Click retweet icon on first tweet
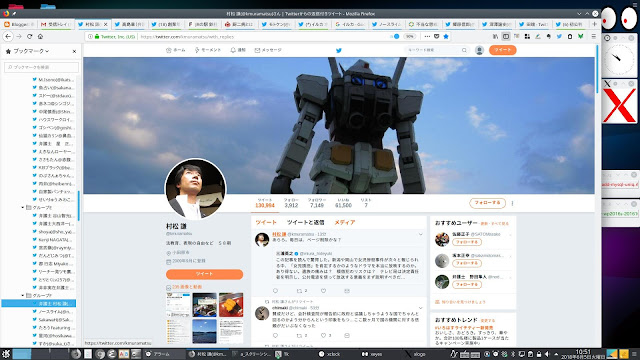The width and height of the screenshot is (640, 360). point(300,291)
